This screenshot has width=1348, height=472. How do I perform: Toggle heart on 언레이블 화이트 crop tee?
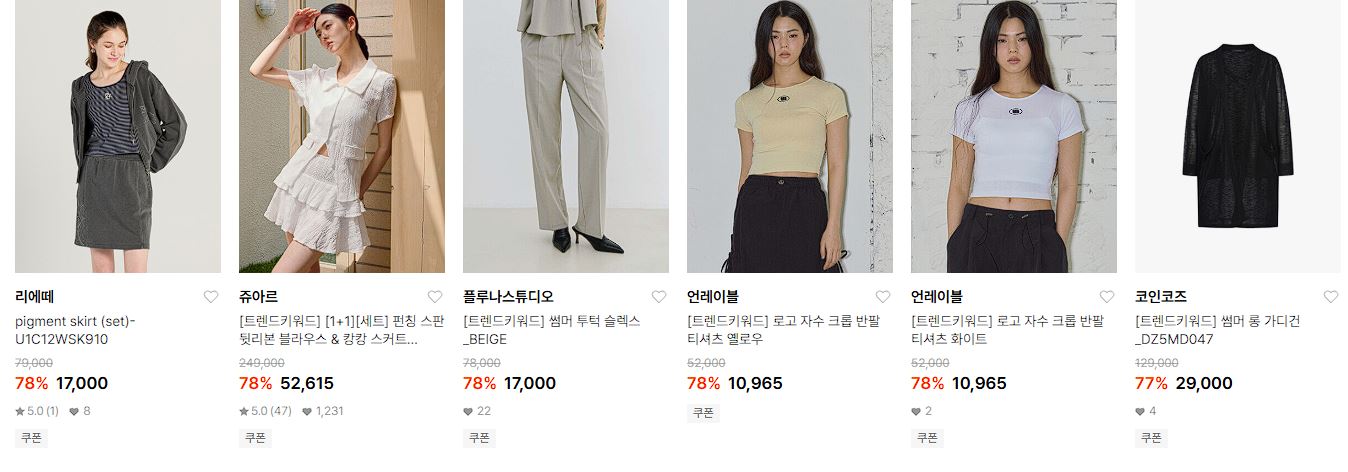click(1106, 297)
